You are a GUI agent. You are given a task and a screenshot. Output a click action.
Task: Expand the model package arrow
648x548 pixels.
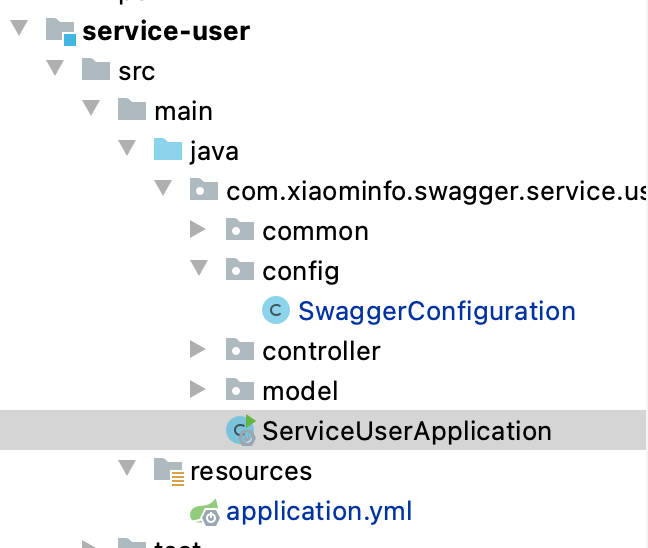[198, 391]
